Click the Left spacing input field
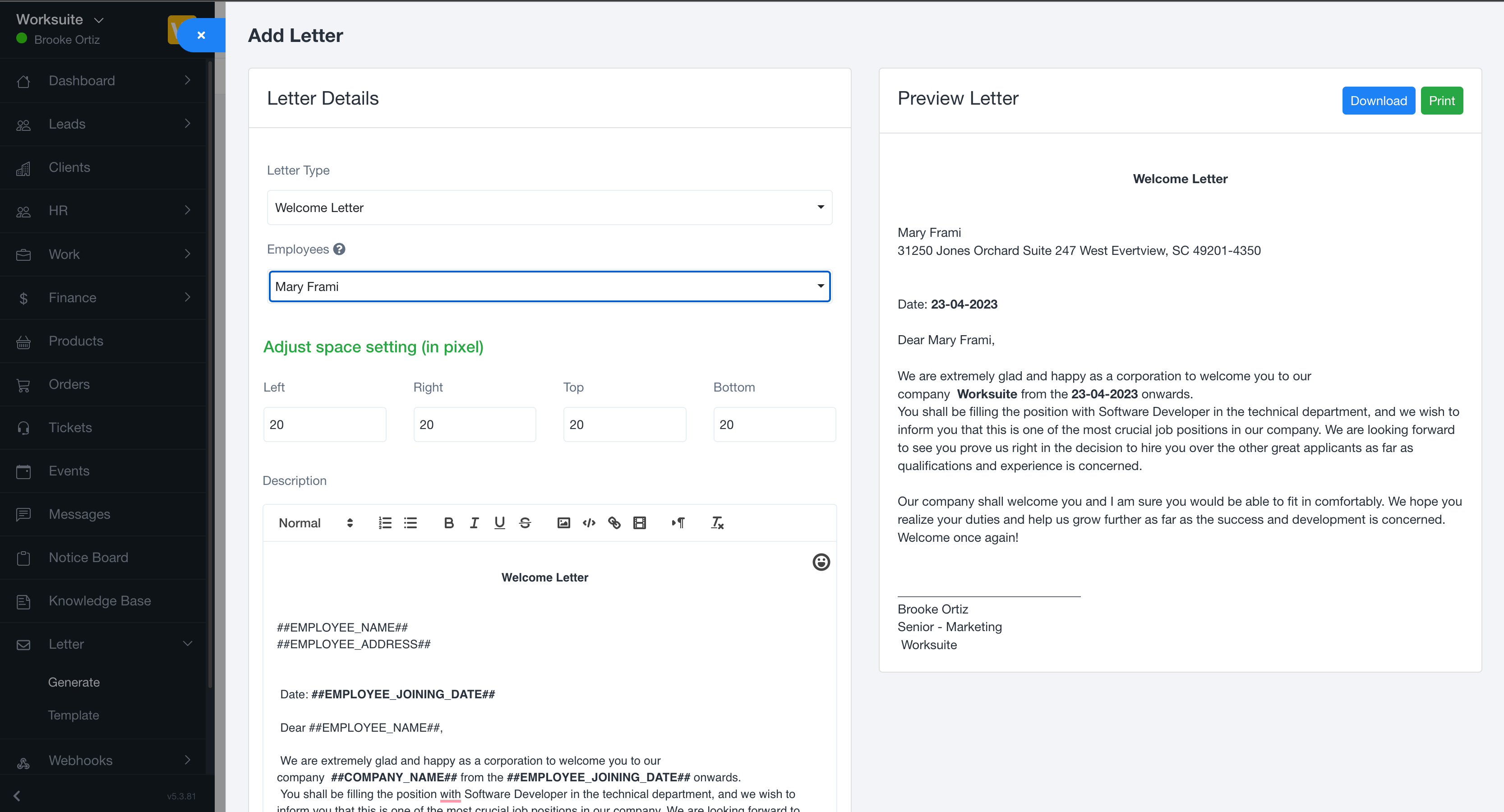The width and height of the screenshot is (1504, 812). click(x=324, y=424)
